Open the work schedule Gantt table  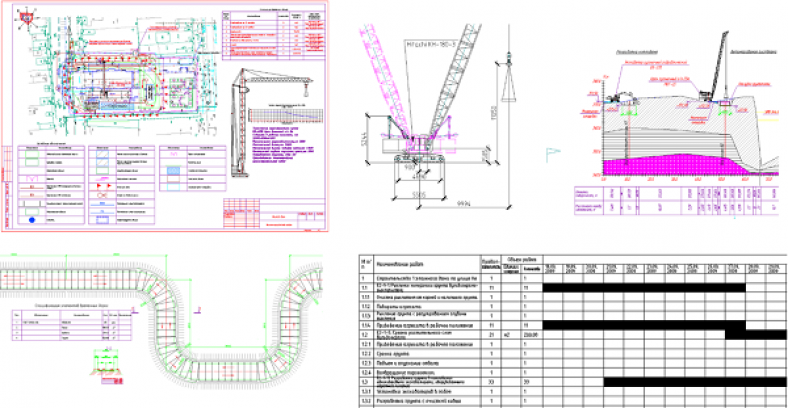pos(572,331)
